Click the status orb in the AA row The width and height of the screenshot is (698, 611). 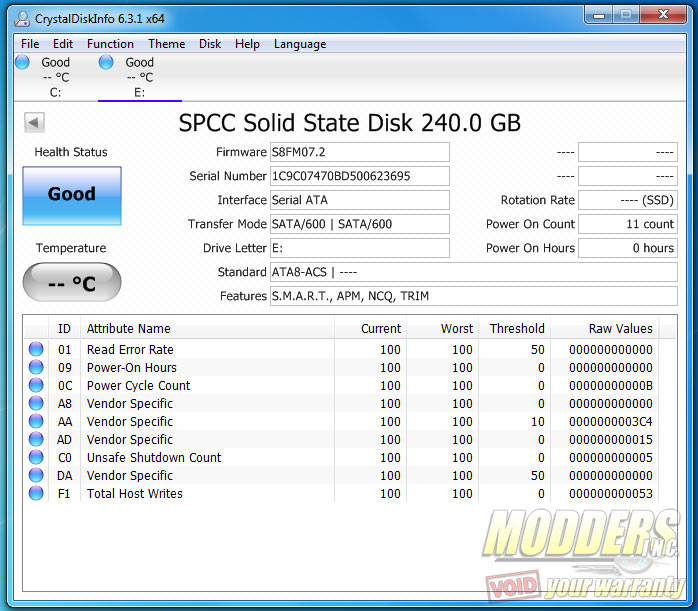pos(36,421)
